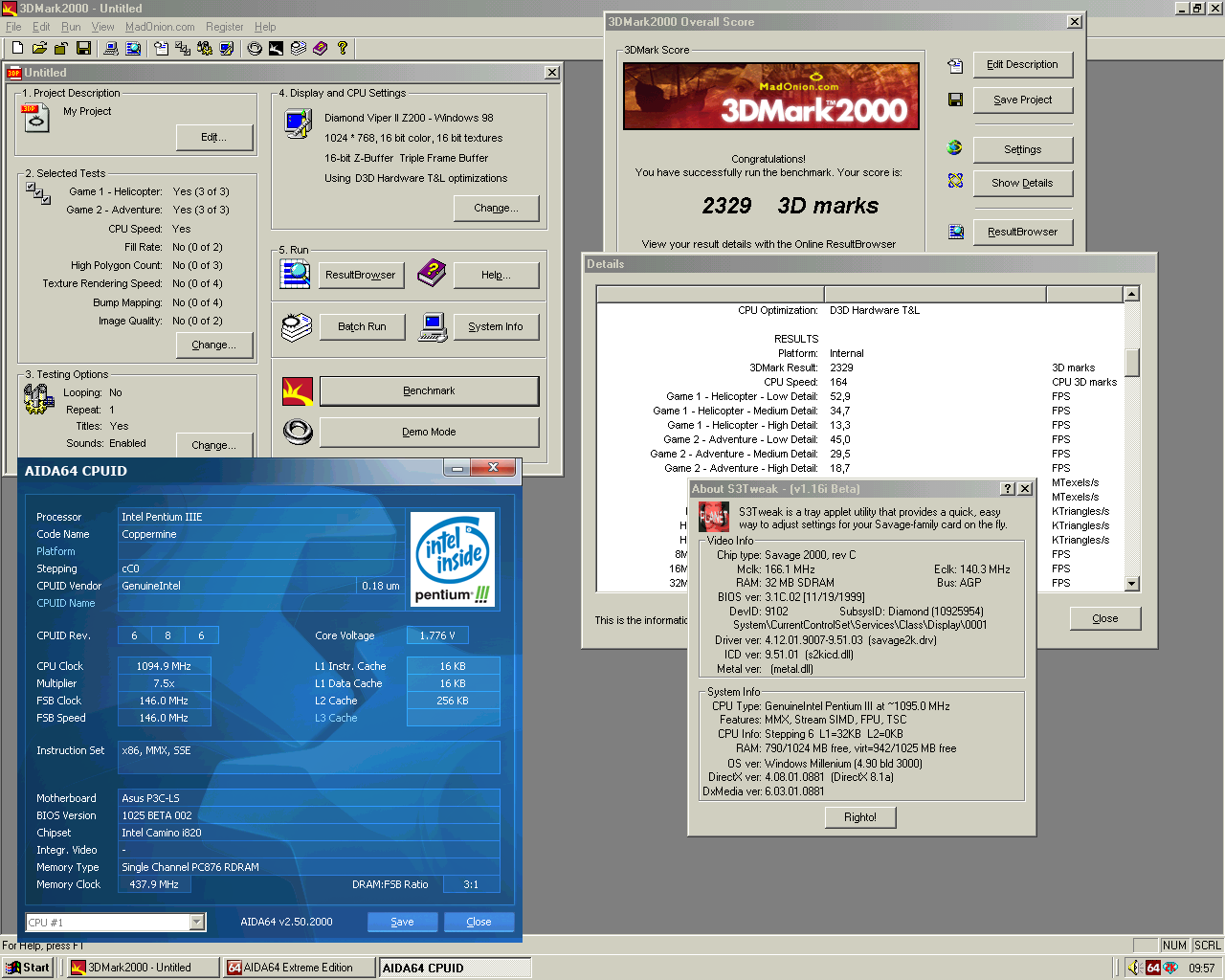The width and height of the screenshot is (1225, 980).
Task: Open the Run menu
Action: tap(71, 27)
